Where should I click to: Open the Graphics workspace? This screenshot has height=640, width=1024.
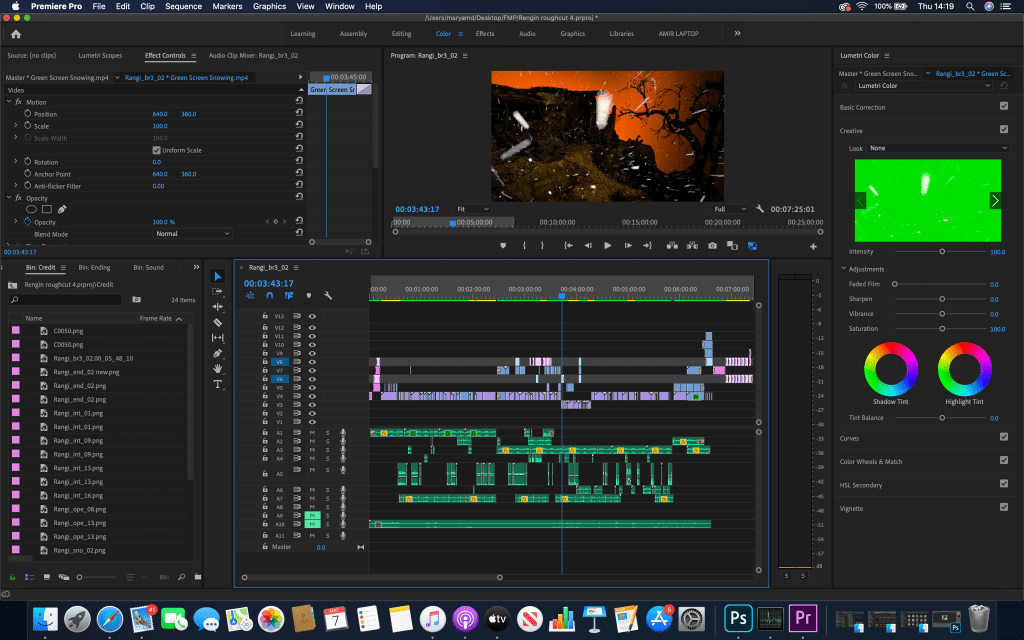click(x=572, y=34)
